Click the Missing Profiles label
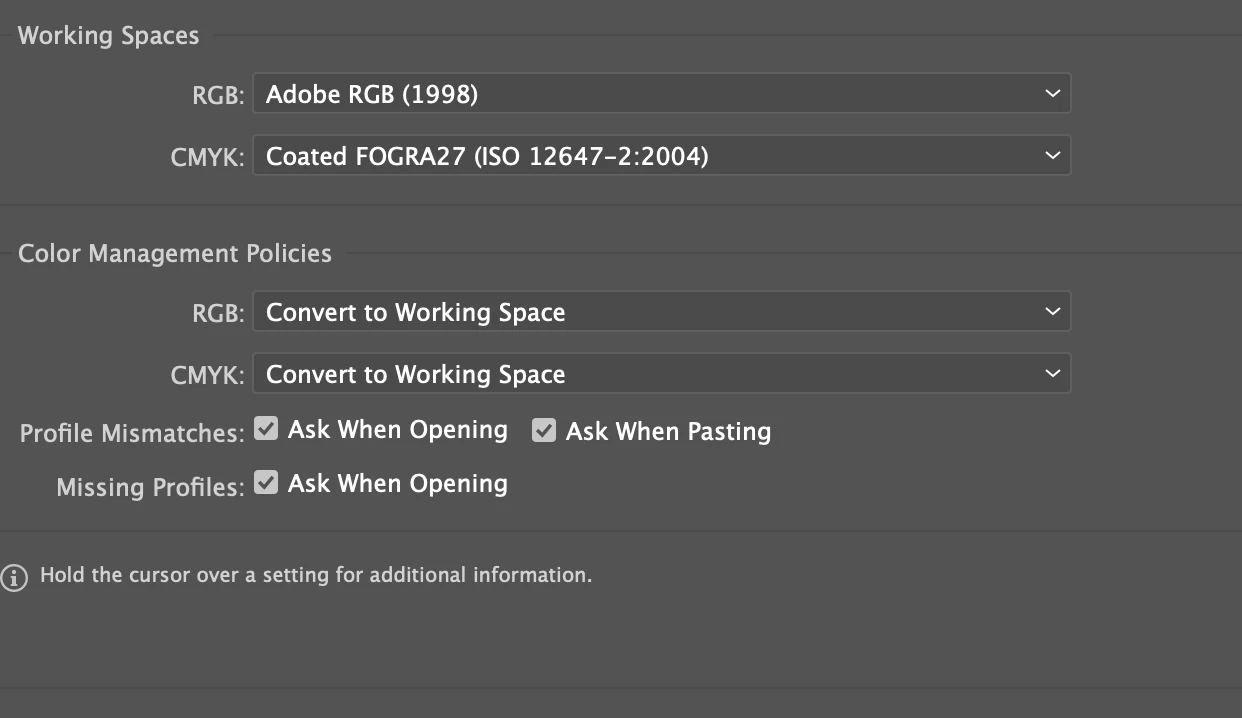 [150, 488]
